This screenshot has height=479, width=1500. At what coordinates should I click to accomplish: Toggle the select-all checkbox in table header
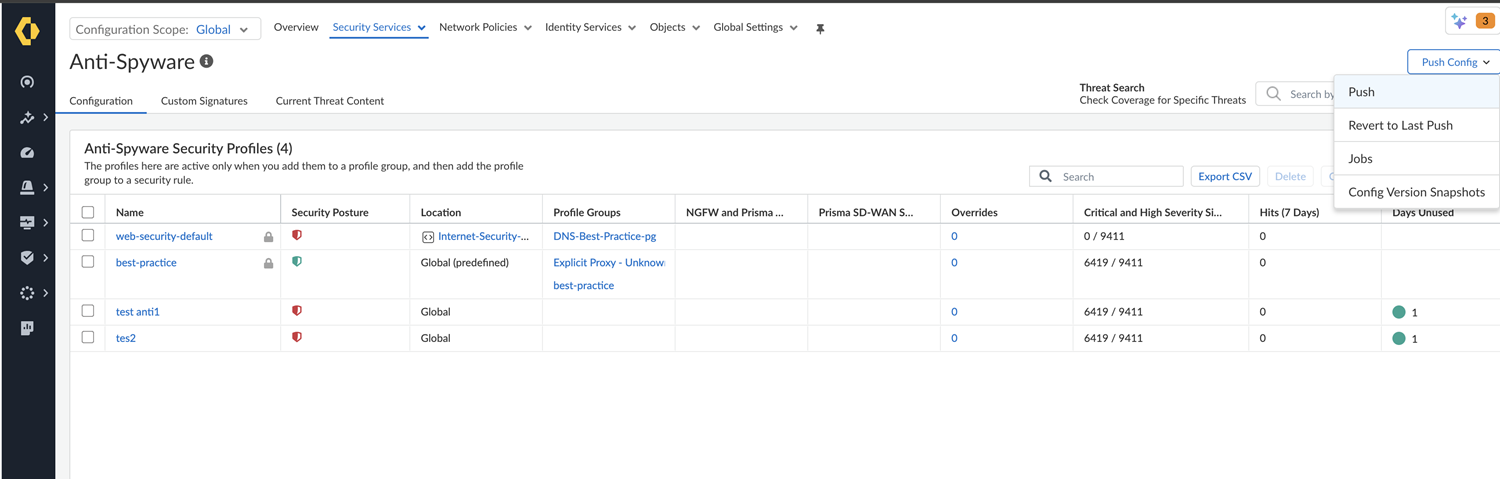click(88, 212)
